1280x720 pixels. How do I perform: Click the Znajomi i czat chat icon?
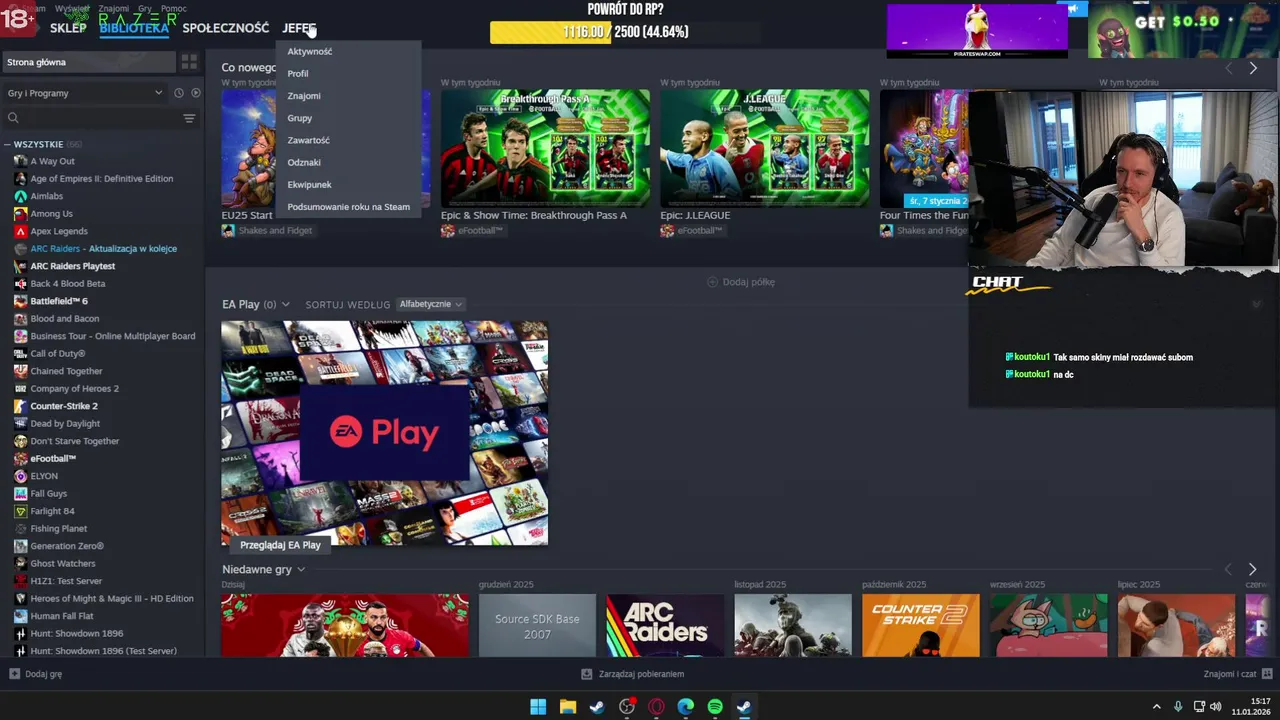pos(1267,674)
